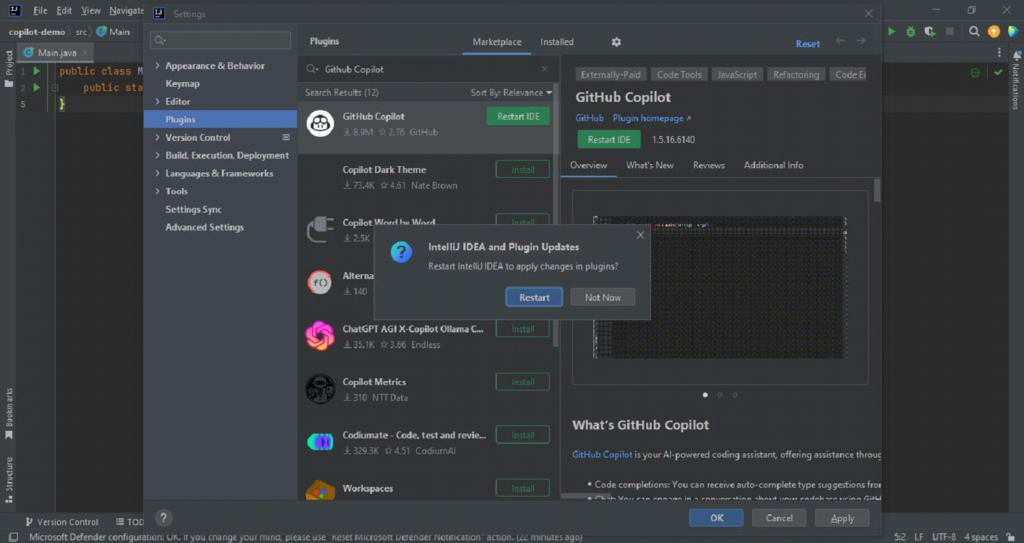The image size is (1024, 543).
Task: Click the Codiumate plugin icon
Action: [x=320, y=442]
